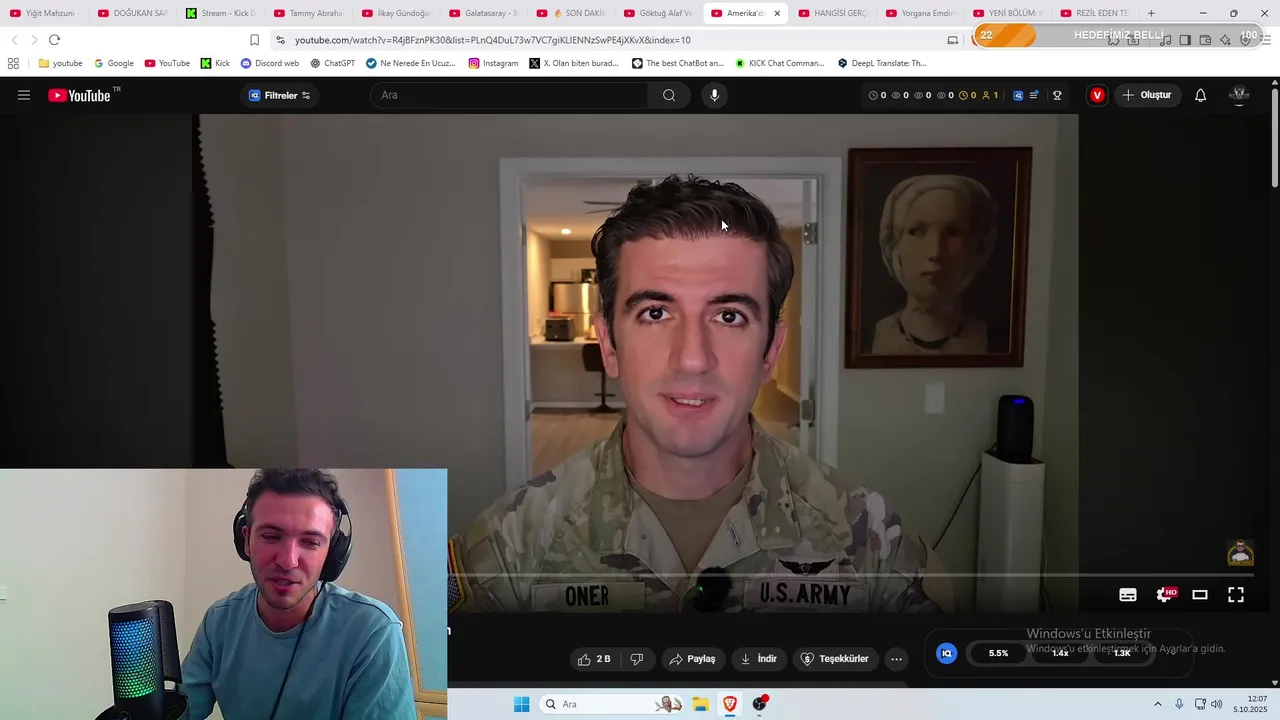Viewport: 1280px width, 720px height.
Task: Open browser apps grid in bookmarks bar
Action: [x=13, y=63]
